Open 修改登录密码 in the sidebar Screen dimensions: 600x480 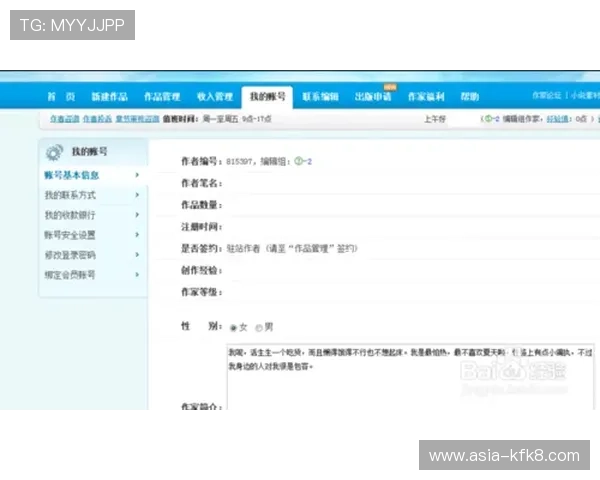tap(70, 255)
